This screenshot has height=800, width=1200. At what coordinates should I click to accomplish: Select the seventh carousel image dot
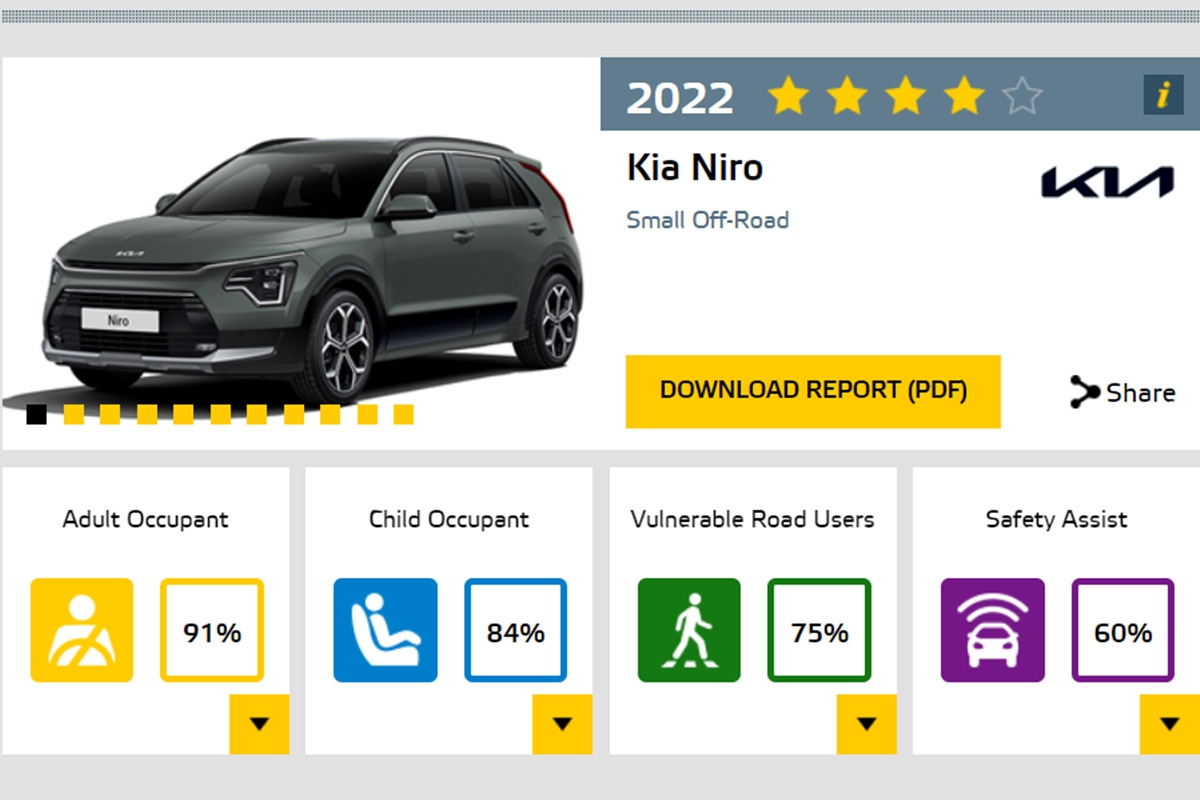point(256,414)
